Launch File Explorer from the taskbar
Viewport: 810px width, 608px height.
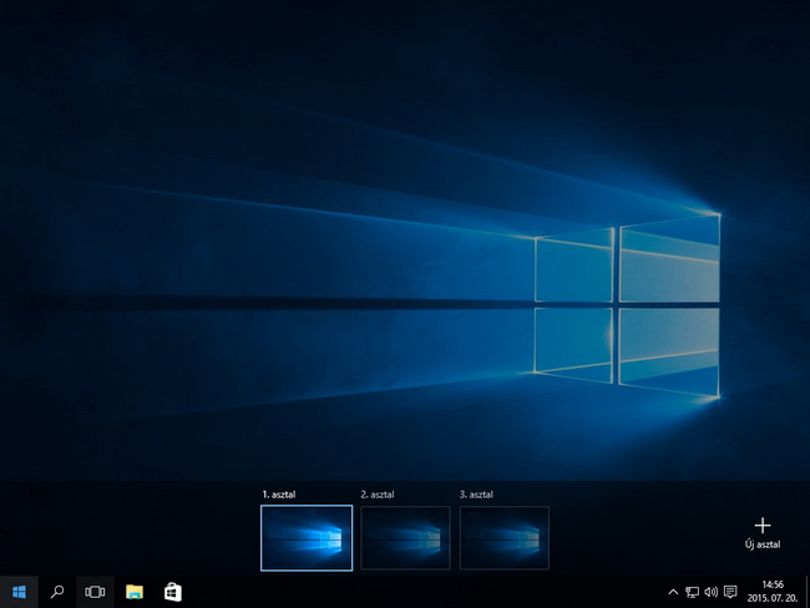point(134,592)
